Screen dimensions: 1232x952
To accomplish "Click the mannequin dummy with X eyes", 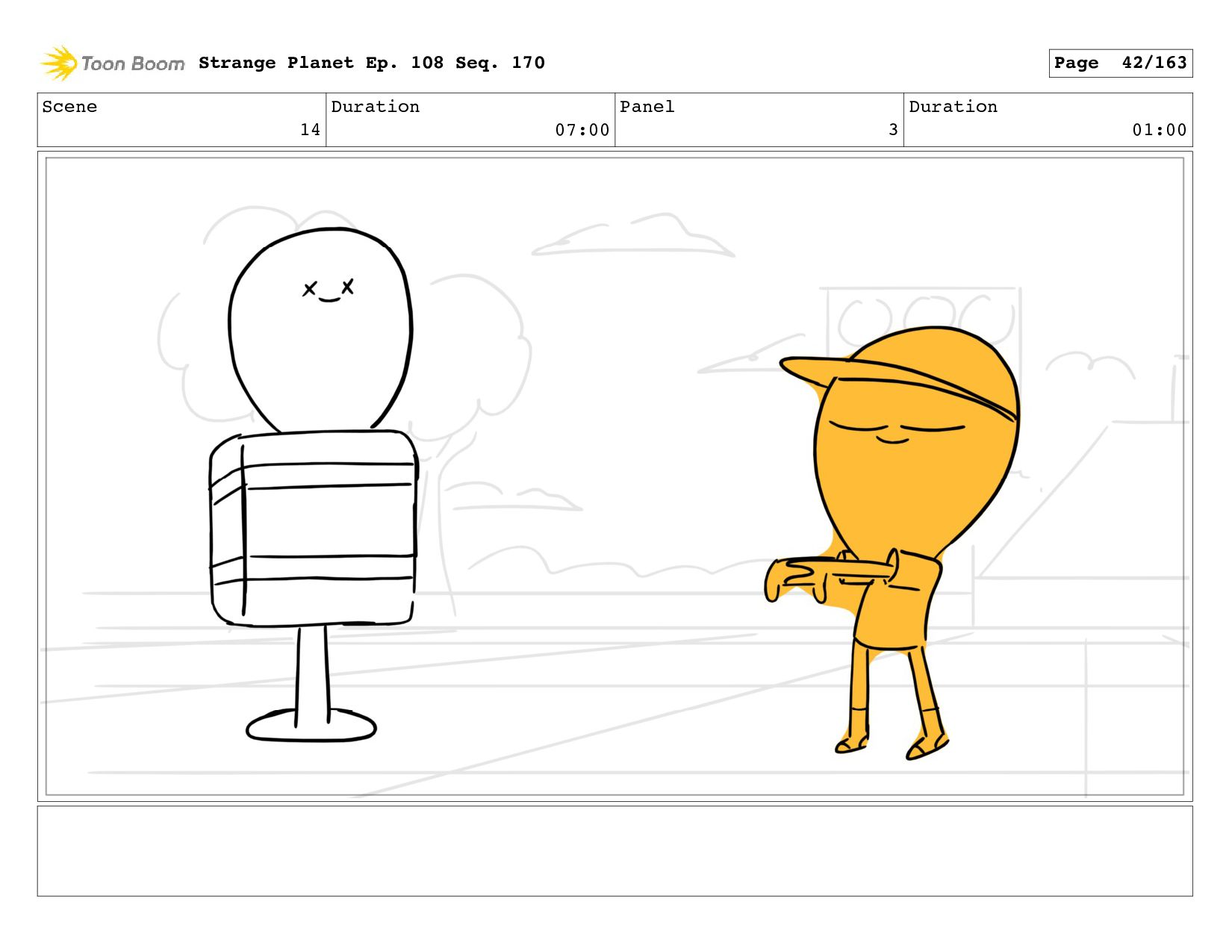I will [x=313, y=484].
